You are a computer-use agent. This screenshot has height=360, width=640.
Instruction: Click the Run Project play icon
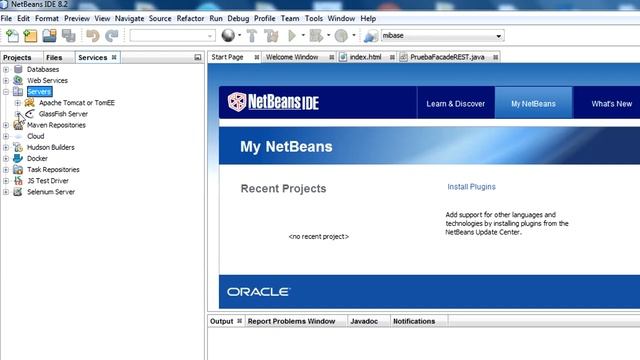coord(292,36)
